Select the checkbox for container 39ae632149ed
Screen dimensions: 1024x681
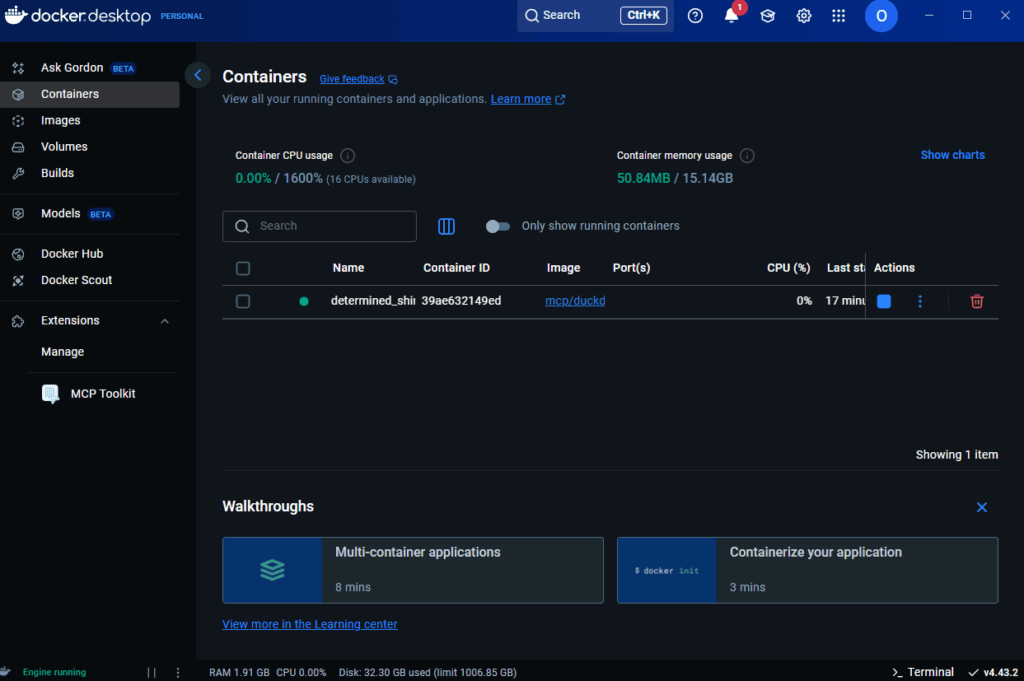(x=243, y=301)
